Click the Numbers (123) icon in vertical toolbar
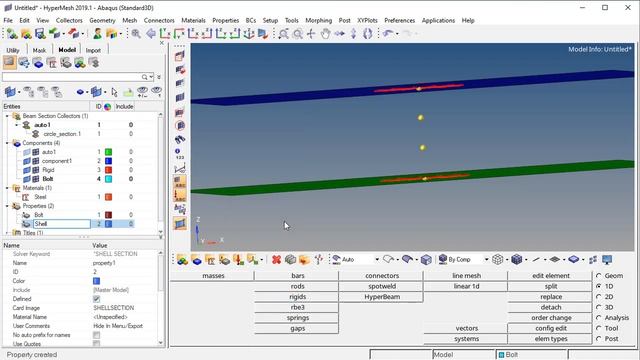 tap(180, 154)
